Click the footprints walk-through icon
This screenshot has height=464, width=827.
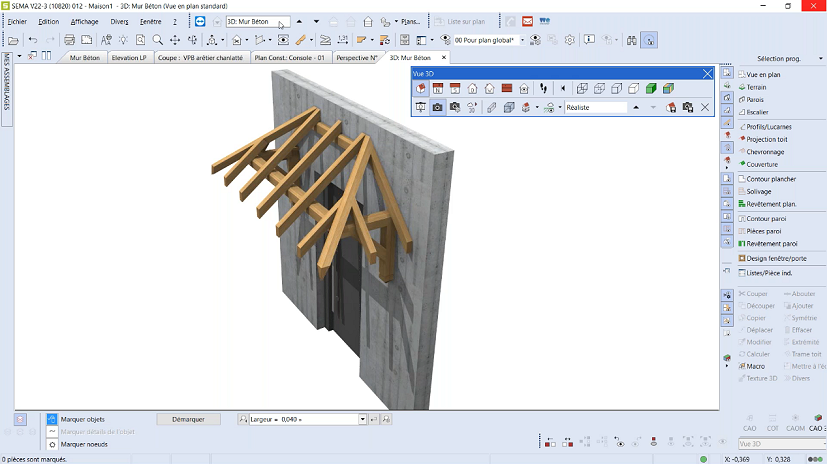coord(543,89)
